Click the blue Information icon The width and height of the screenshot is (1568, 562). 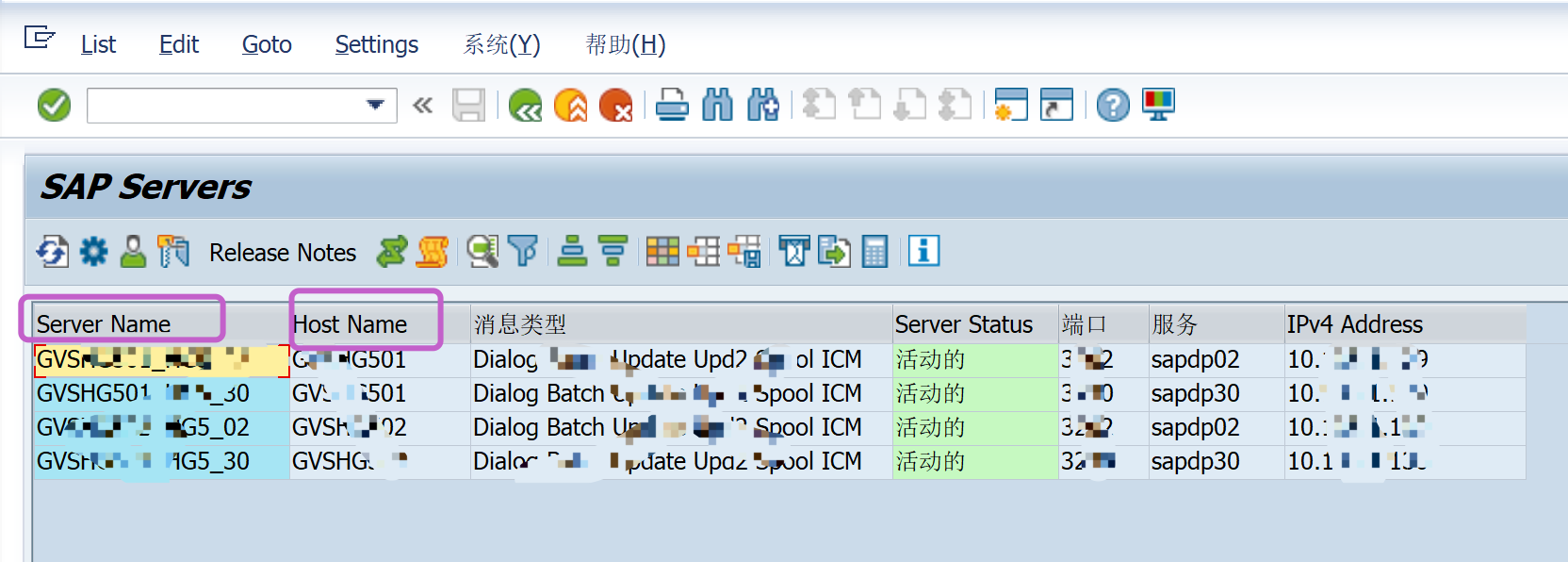click(924, 252)
